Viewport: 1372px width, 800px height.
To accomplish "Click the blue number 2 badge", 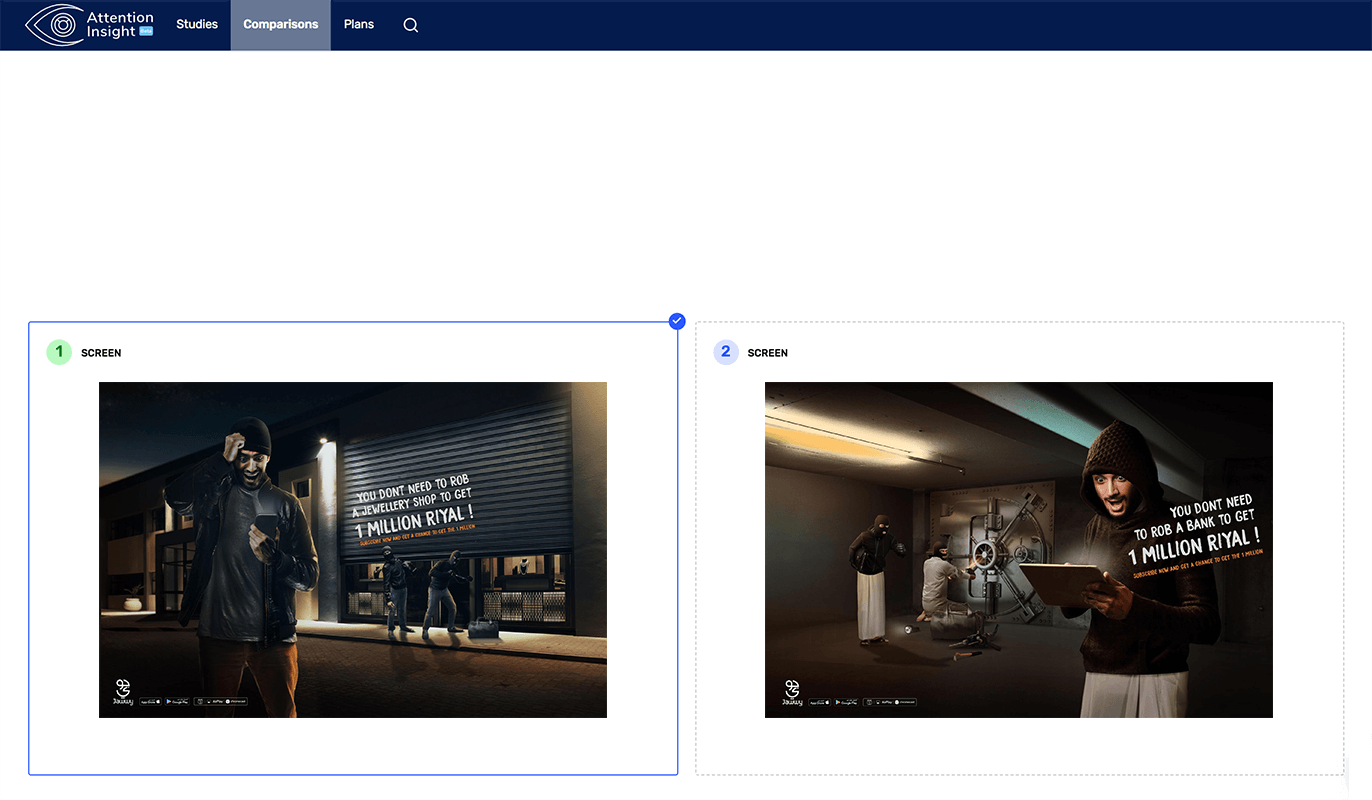I will (726, 352).
